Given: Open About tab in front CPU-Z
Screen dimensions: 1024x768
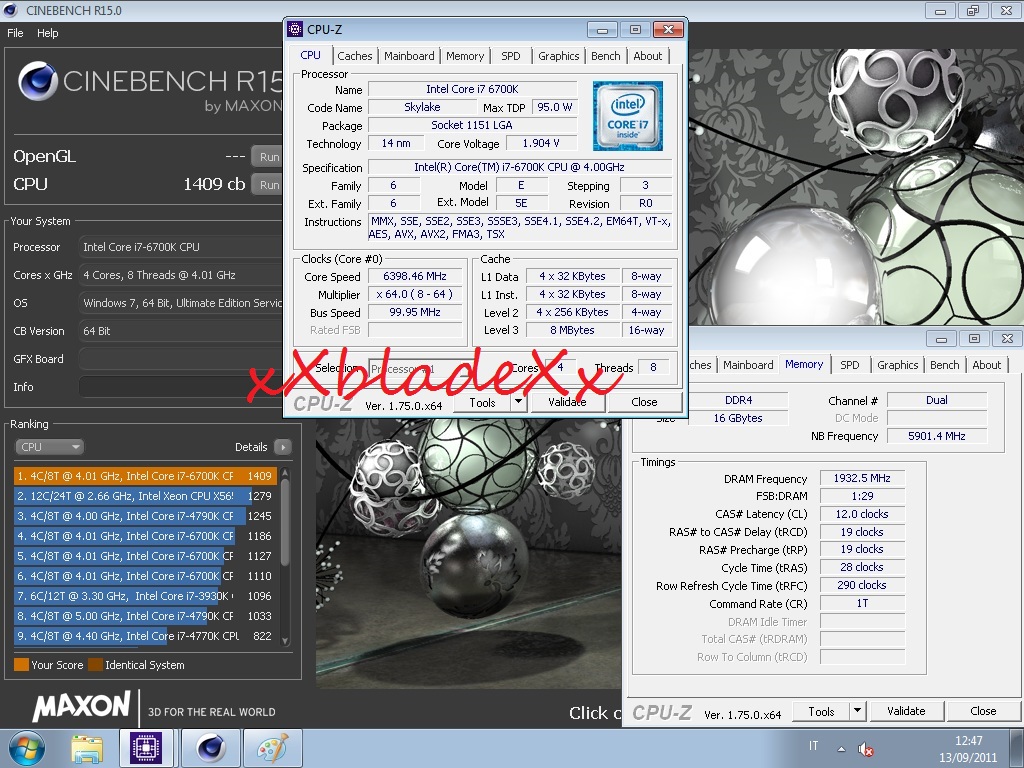Looking at the screenshot, I should tap(647, 56).
